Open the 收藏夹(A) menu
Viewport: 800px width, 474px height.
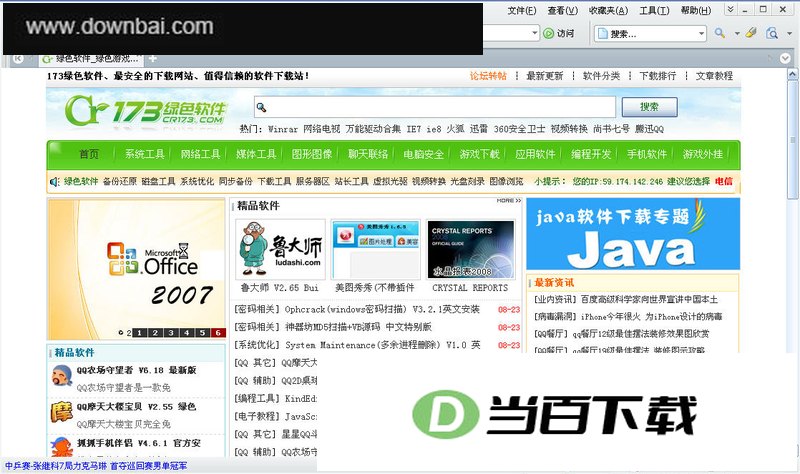608,10
